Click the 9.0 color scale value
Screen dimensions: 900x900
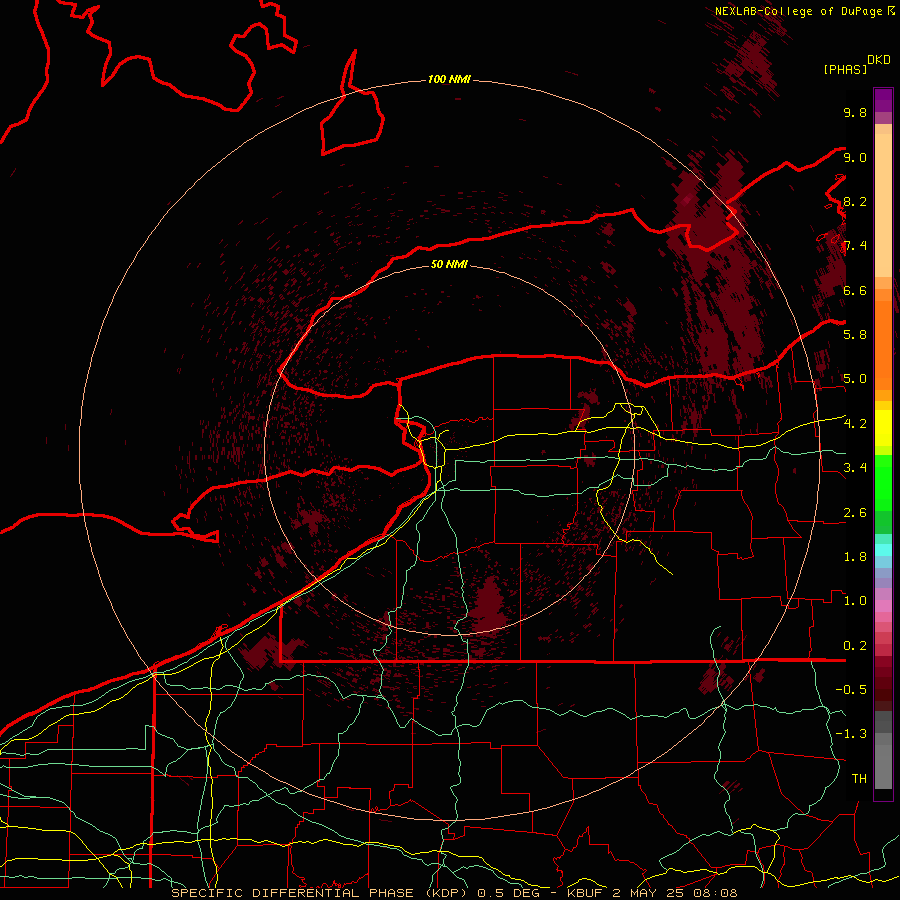(855, 157)
